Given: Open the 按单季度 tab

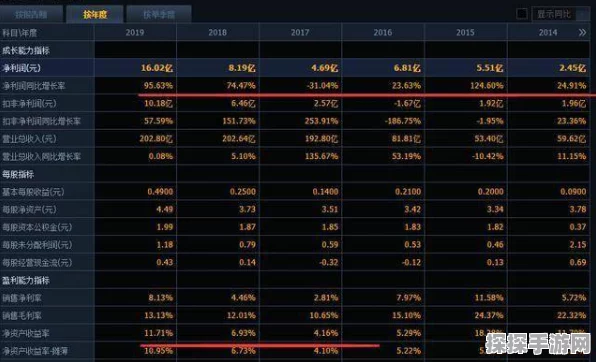Looking at the screenshot, I should click(159, 14).
